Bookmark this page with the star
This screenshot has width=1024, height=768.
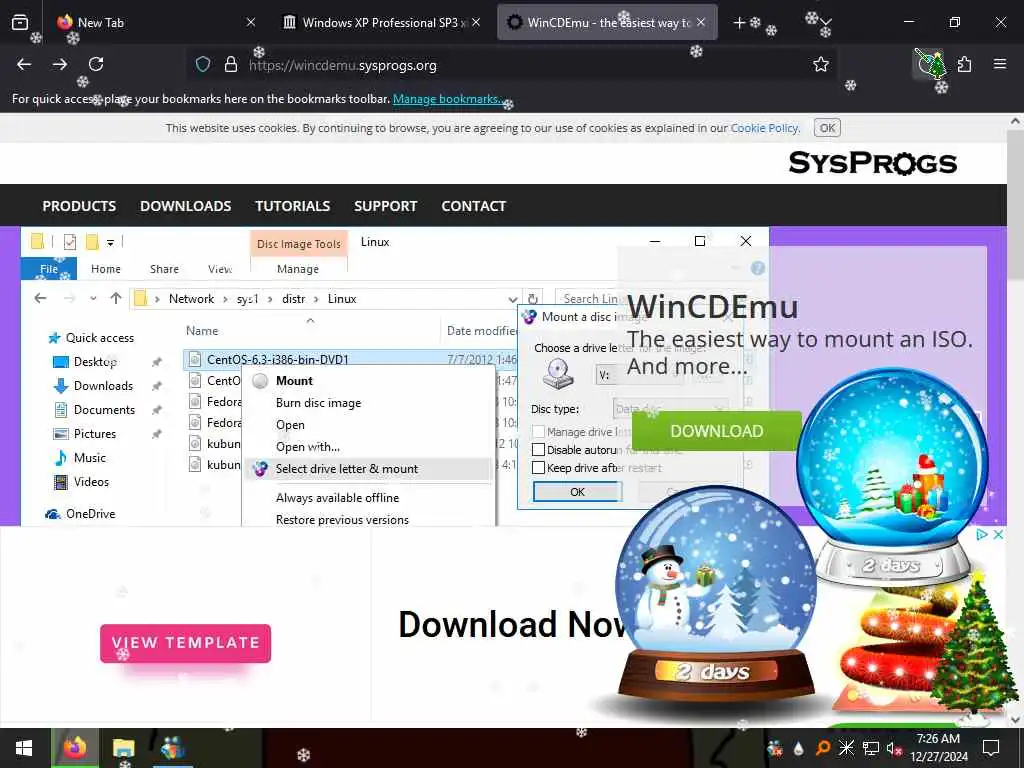[821, 65]
